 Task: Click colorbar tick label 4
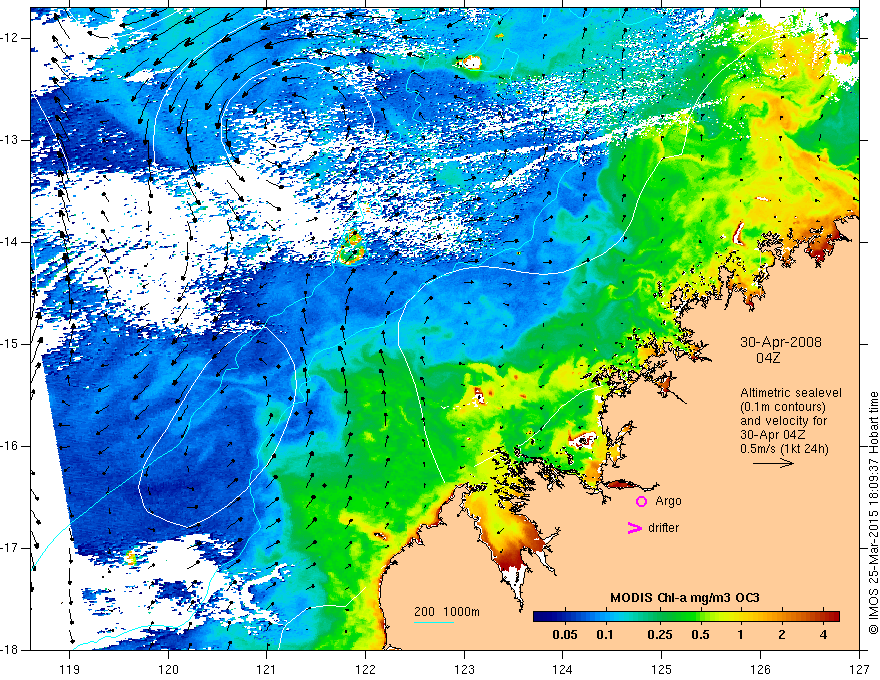click(823, 635)
